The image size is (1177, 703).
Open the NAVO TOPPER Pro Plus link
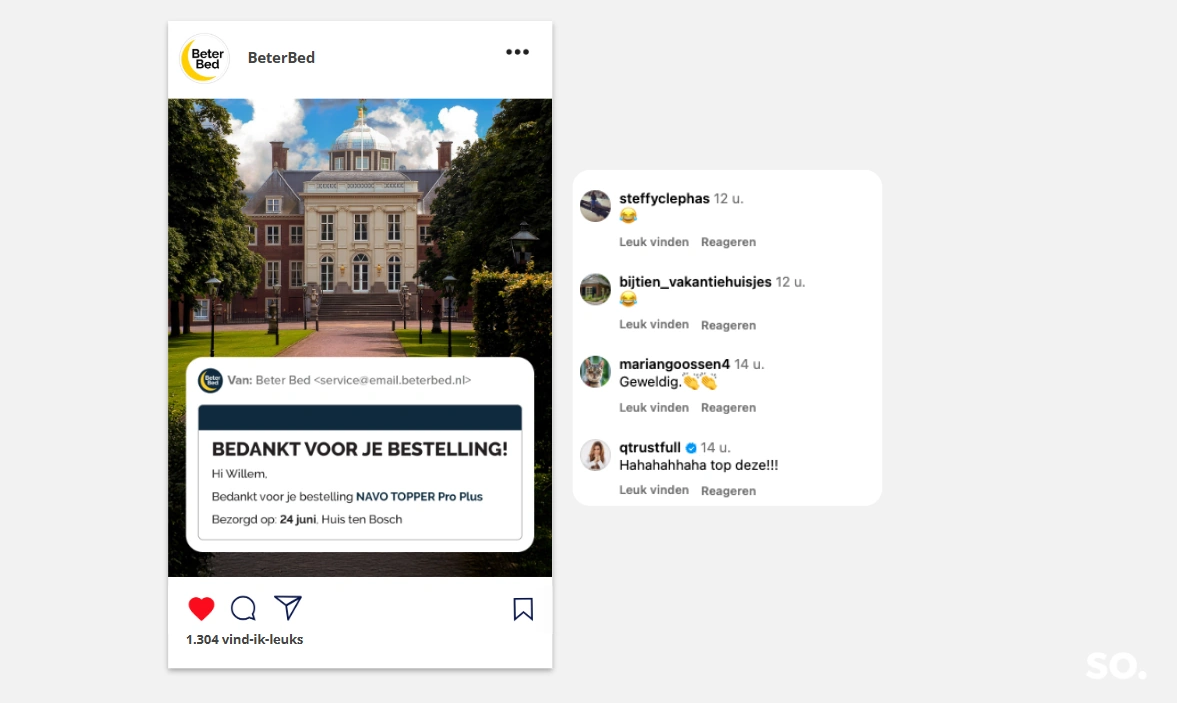tap(419, 497)
